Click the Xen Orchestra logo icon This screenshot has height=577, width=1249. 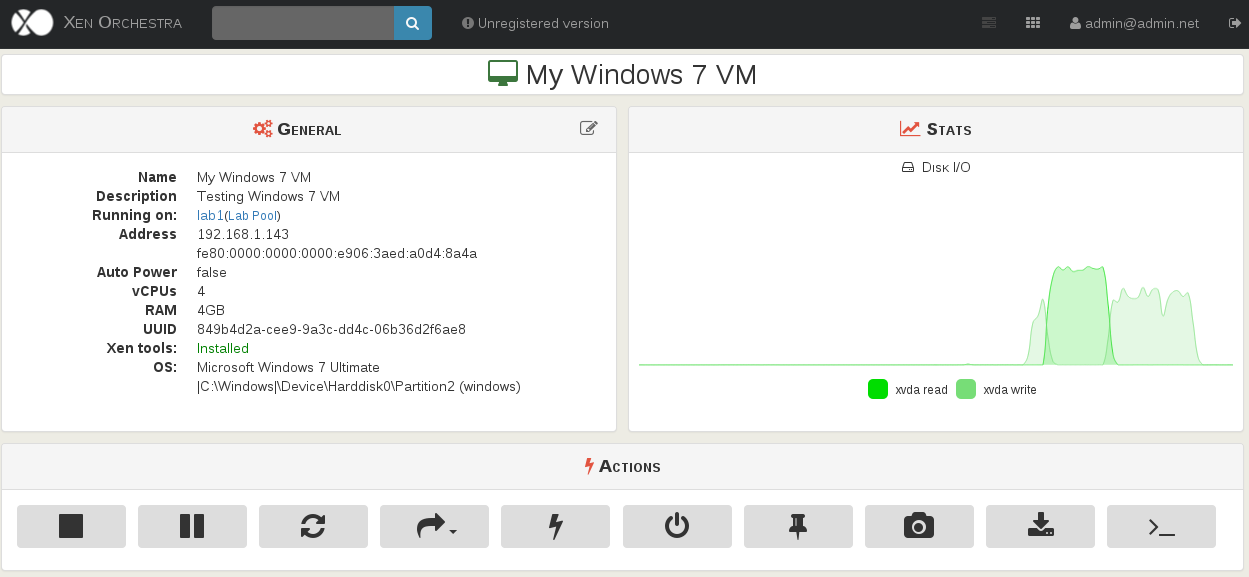click(x=32, y=23)
